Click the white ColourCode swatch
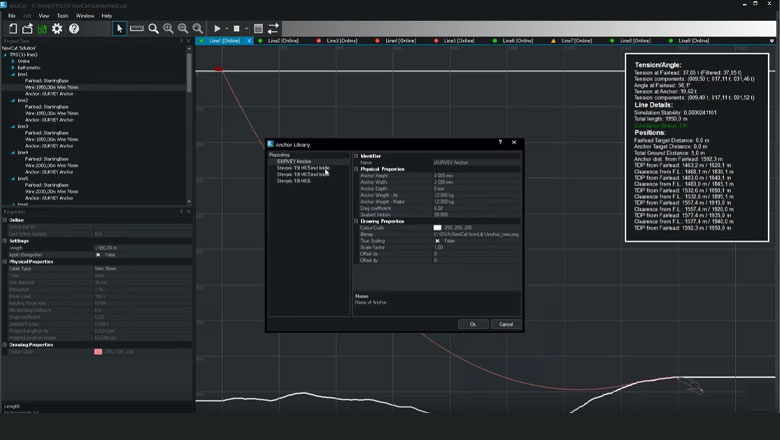The image size is (780, 440). (437, 228)
